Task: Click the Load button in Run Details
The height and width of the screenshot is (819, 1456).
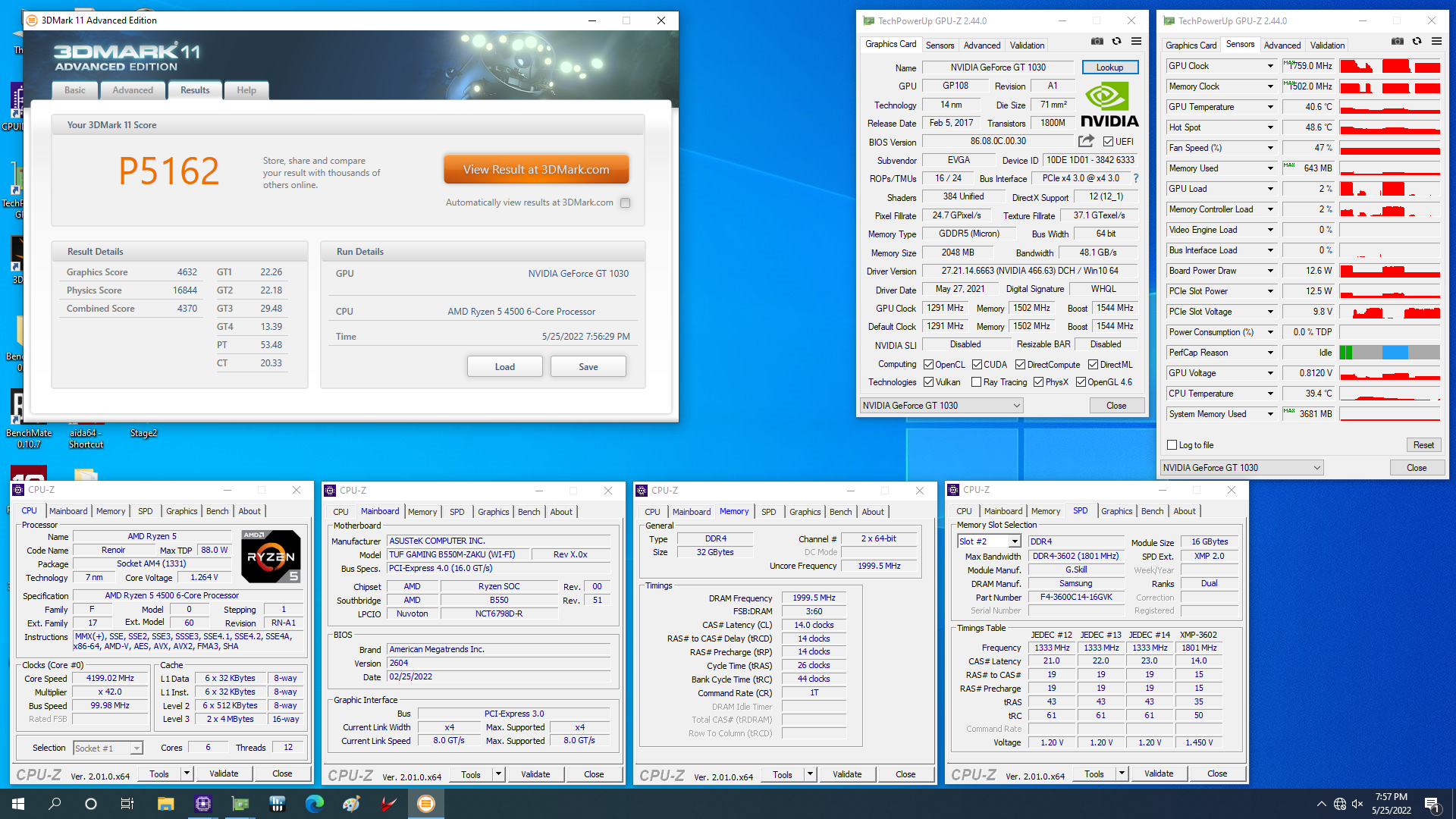Action: tap(504, 367)
